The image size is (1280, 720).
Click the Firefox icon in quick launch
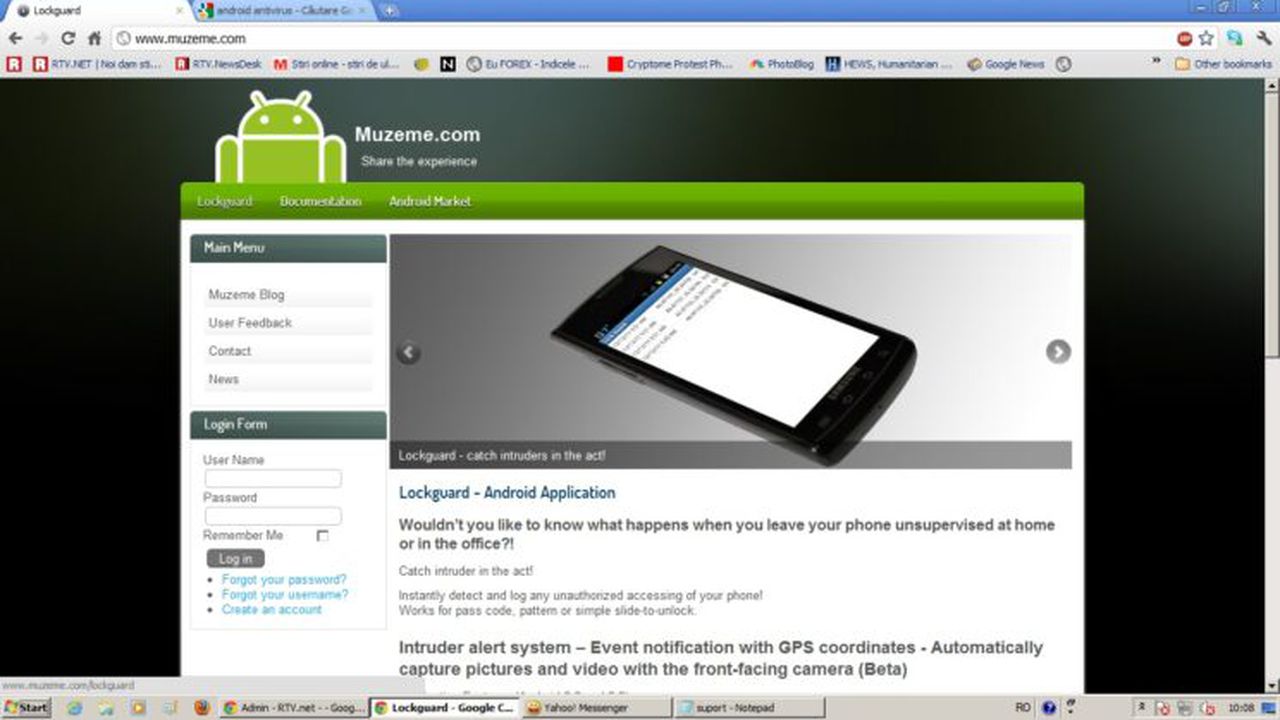202,707
